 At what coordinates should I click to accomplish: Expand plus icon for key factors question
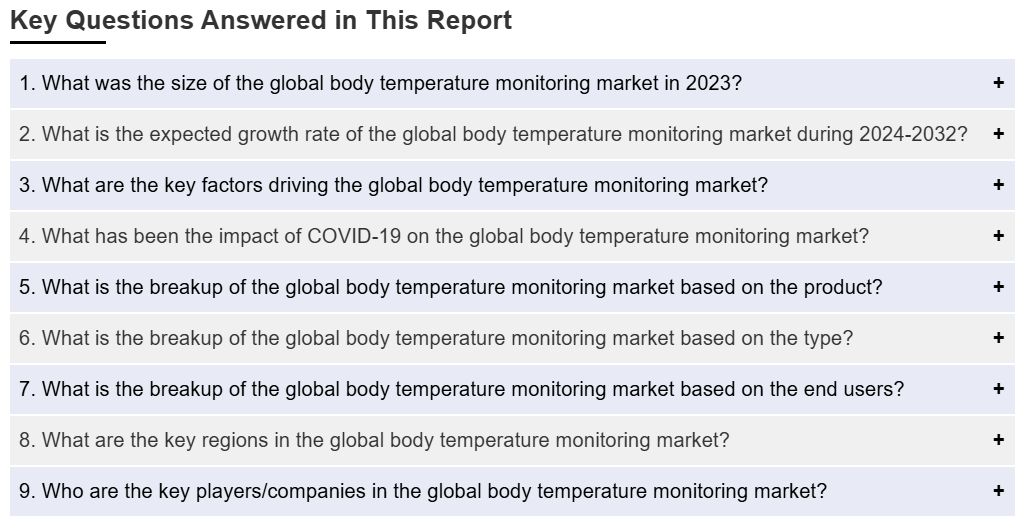pos(998,185)
